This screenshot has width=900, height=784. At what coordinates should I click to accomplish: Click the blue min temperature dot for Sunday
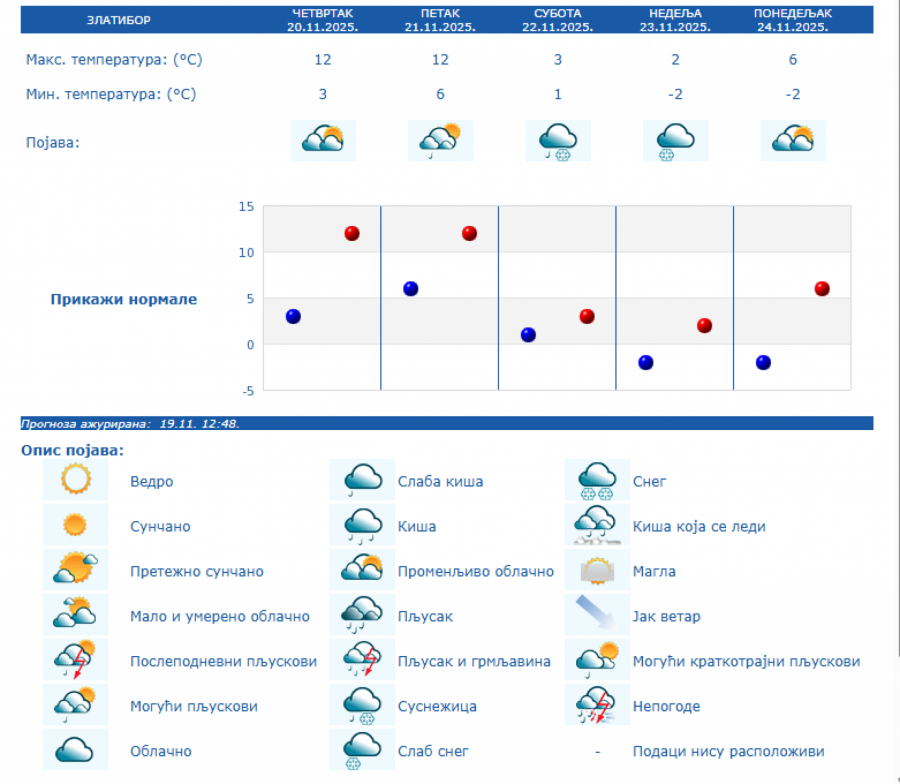pos(646,362)
